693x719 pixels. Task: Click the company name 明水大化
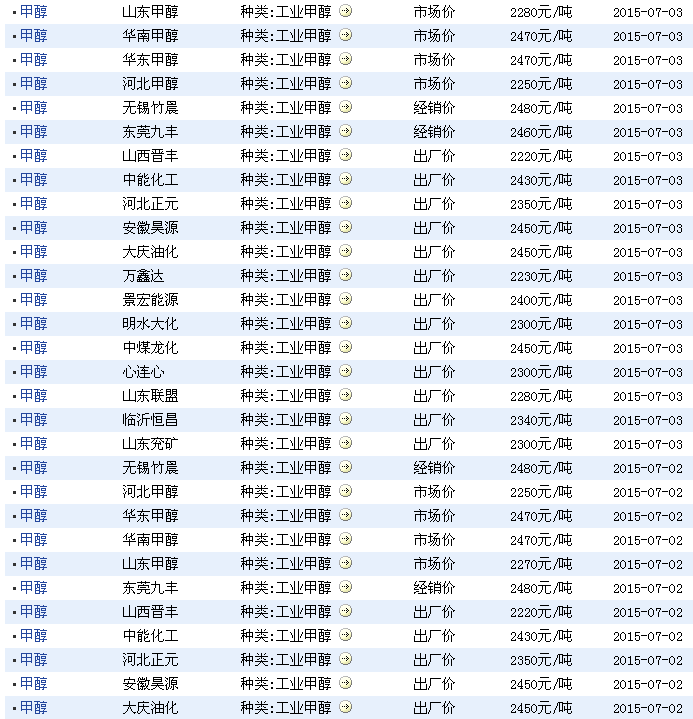[x=150, y=324]
